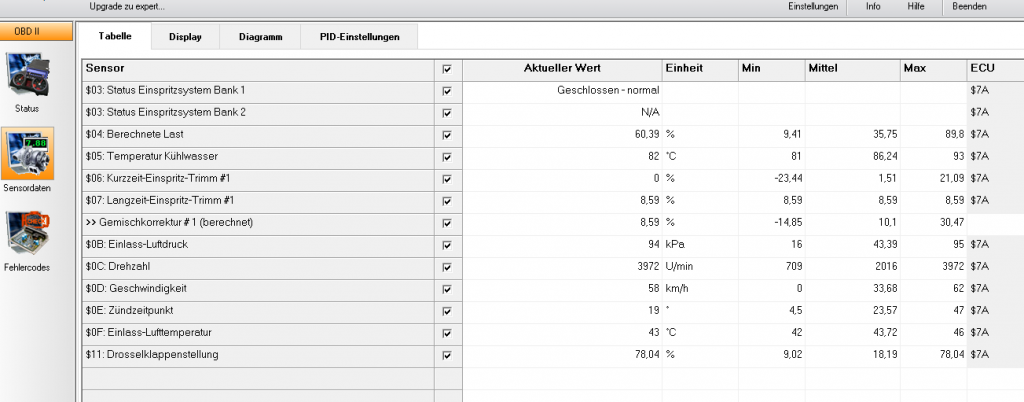
Task: Switch to the Display tab
Action: pos(185,37)
